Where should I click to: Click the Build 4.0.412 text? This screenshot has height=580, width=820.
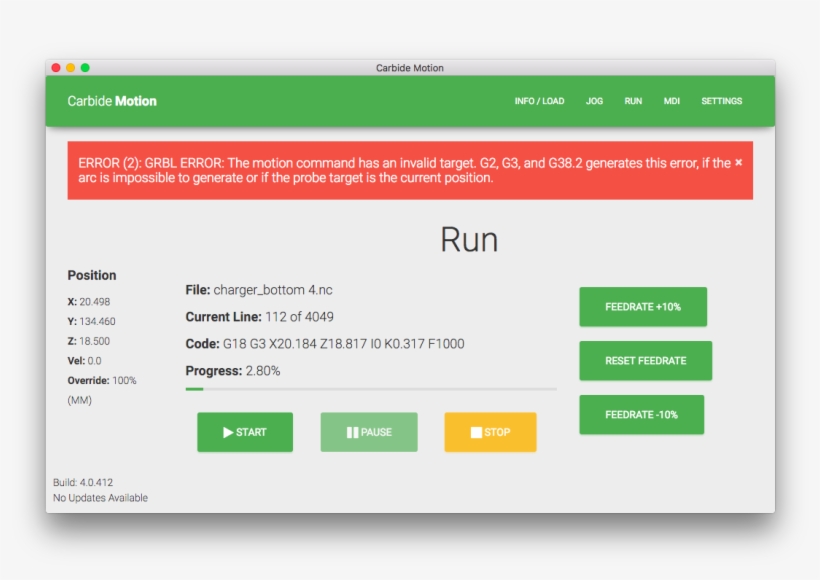tap(83, 482)
